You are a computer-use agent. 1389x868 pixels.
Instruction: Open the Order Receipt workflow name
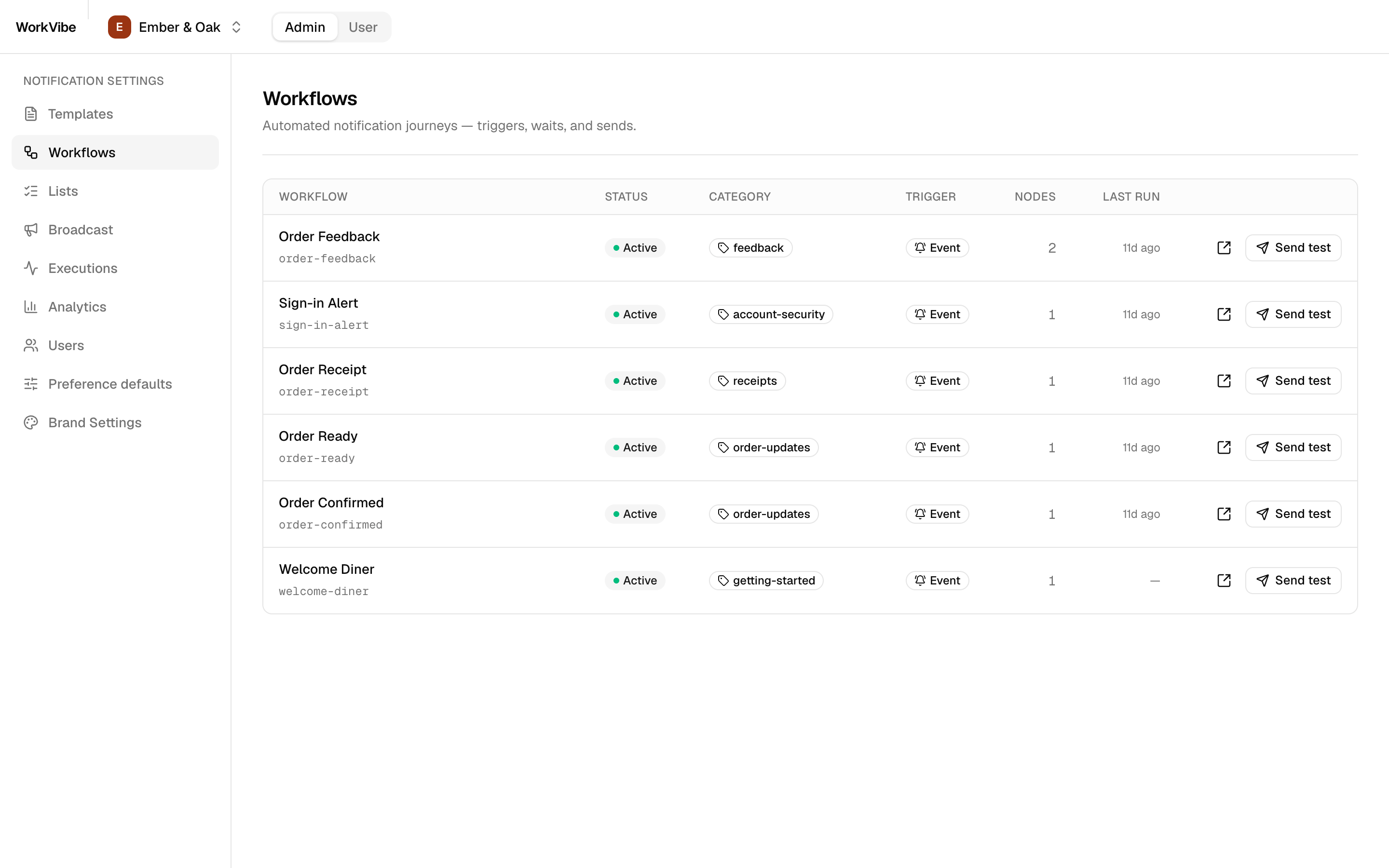coord(323,370)
